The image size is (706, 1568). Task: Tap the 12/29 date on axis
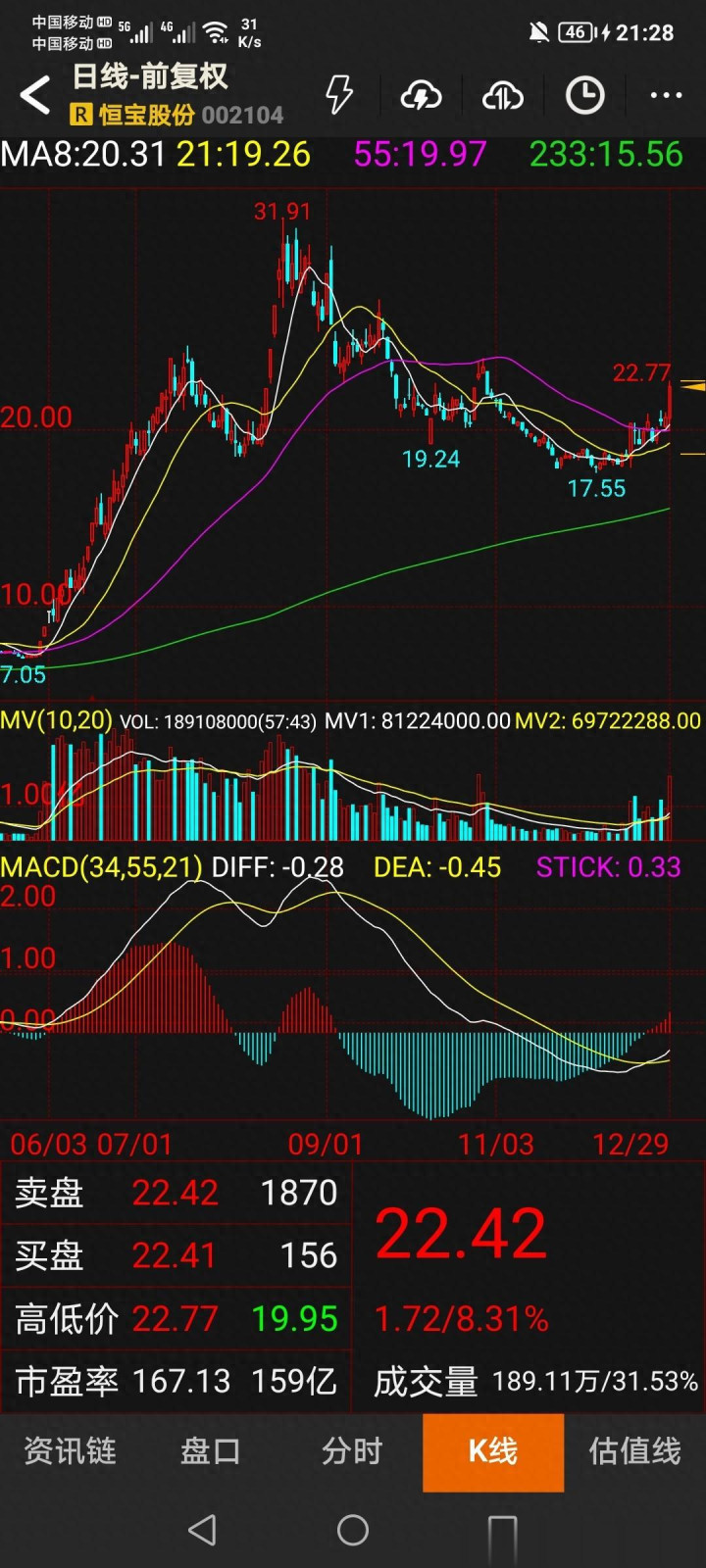pyautogui.click(x=631, y=1144)
